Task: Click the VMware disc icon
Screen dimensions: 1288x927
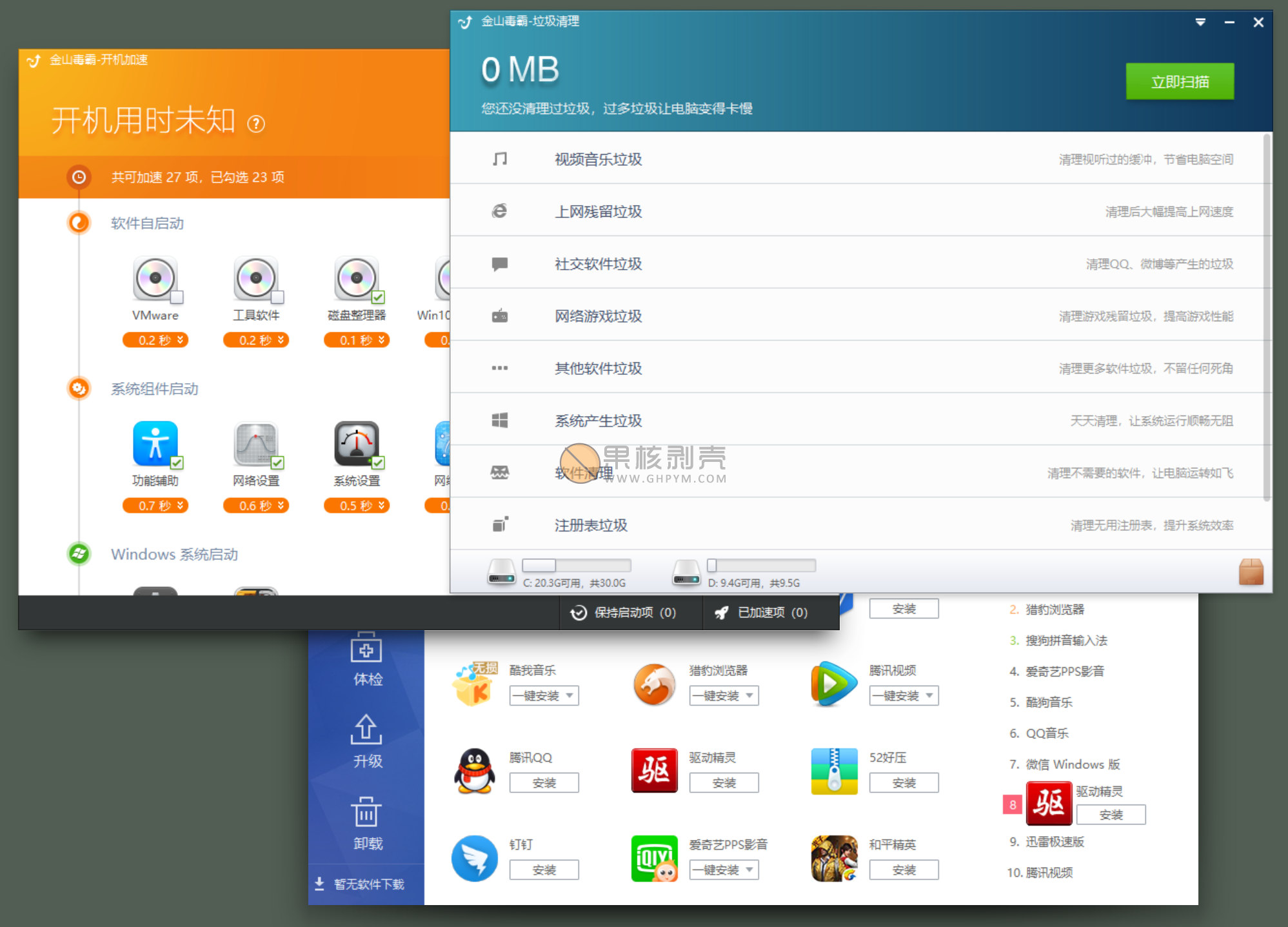Action: pos(155,279)
